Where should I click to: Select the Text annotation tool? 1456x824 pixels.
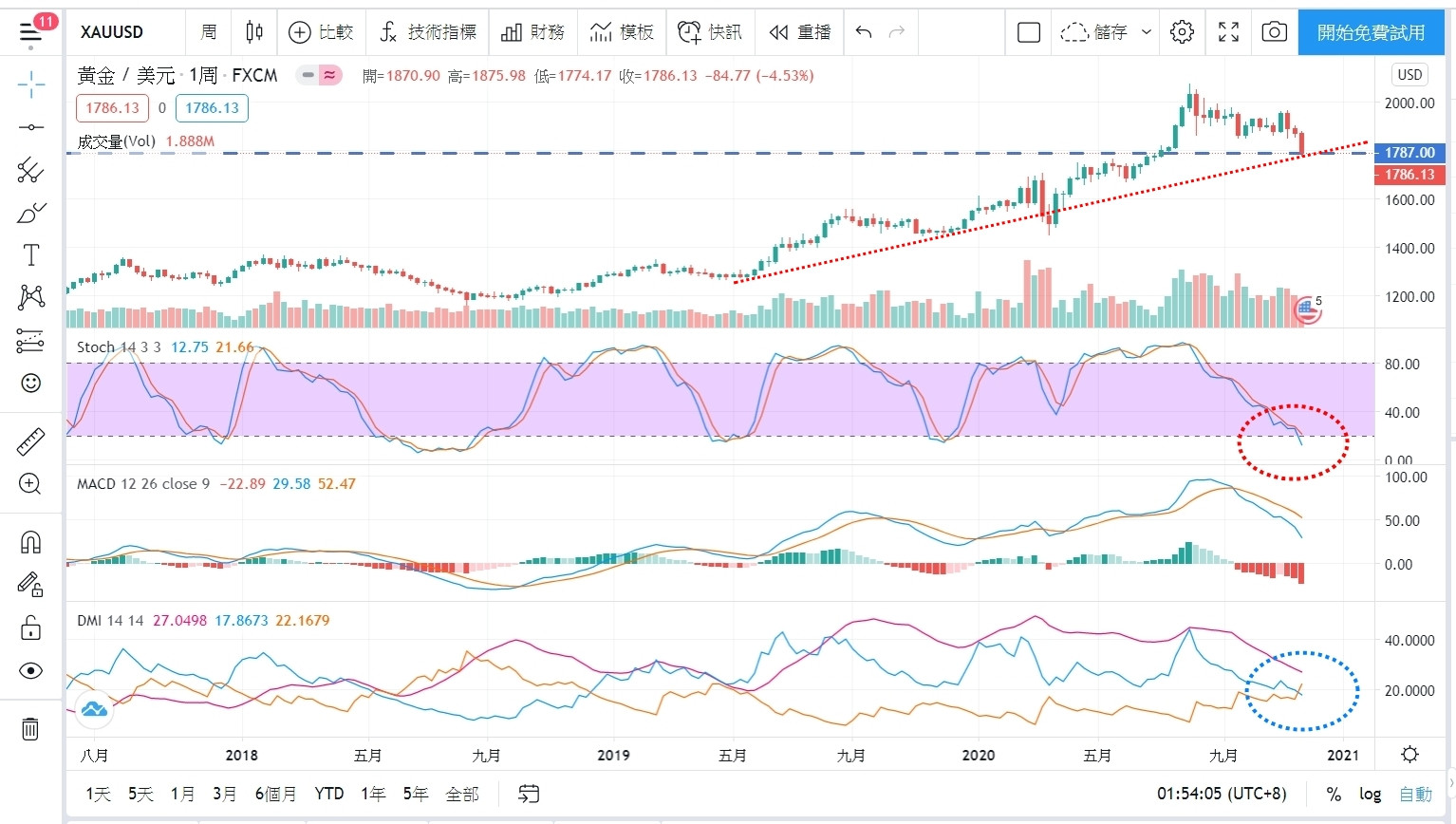click(30, 255)
